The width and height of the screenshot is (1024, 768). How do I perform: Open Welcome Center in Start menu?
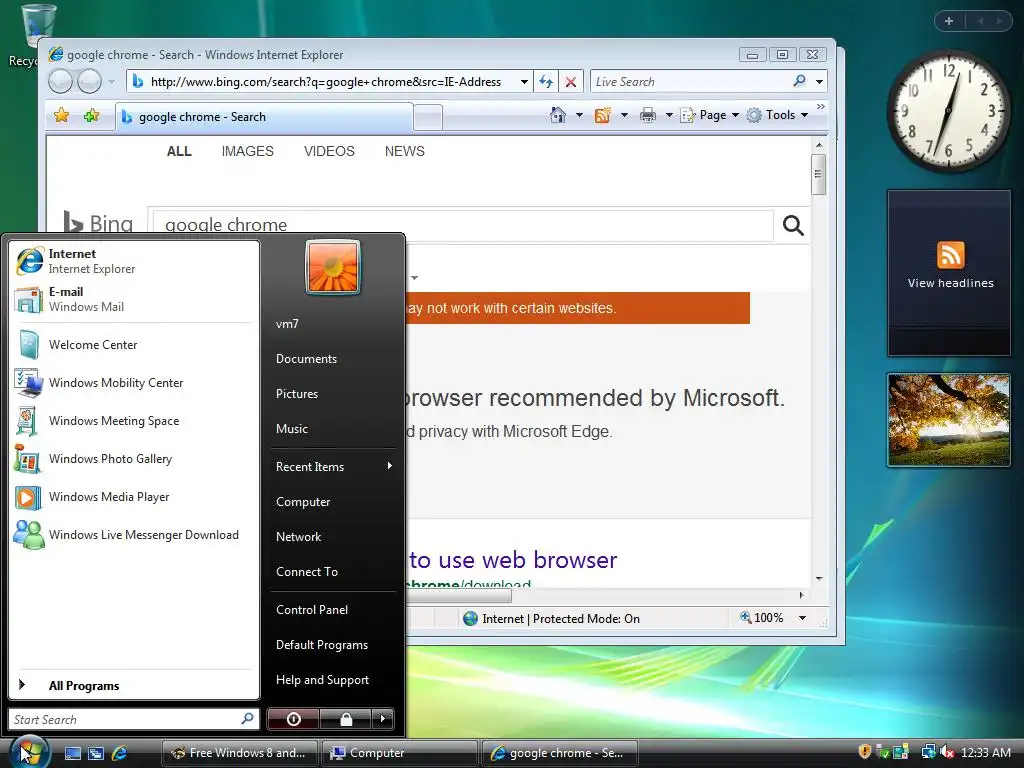(134, 345)
